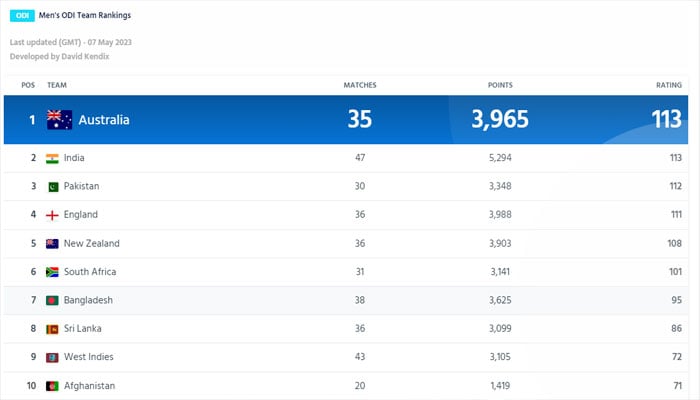Click the South Africa flag icon

[x=53, y=272]
